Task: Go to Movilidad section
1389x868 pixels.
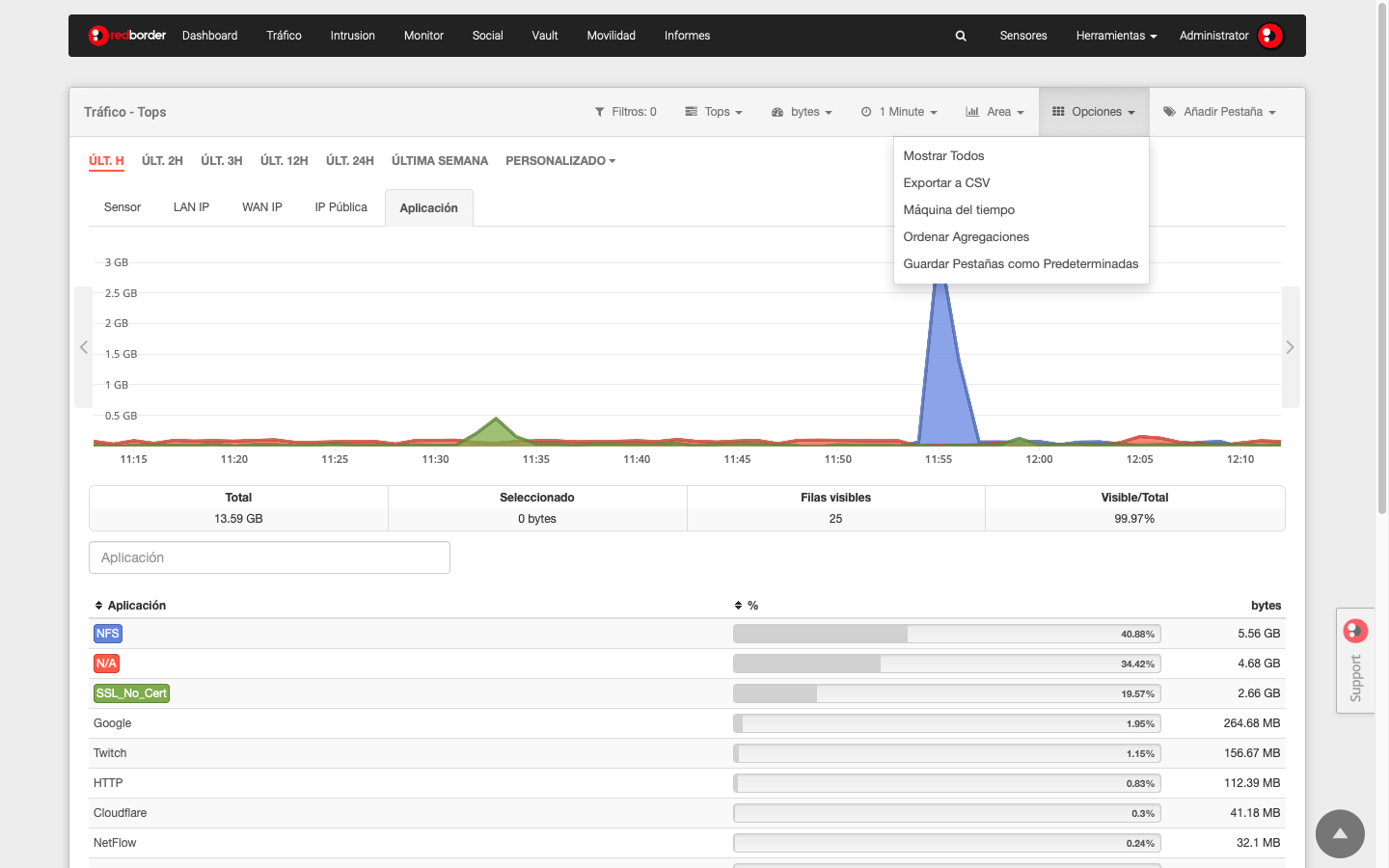Action: click(611, 36)
